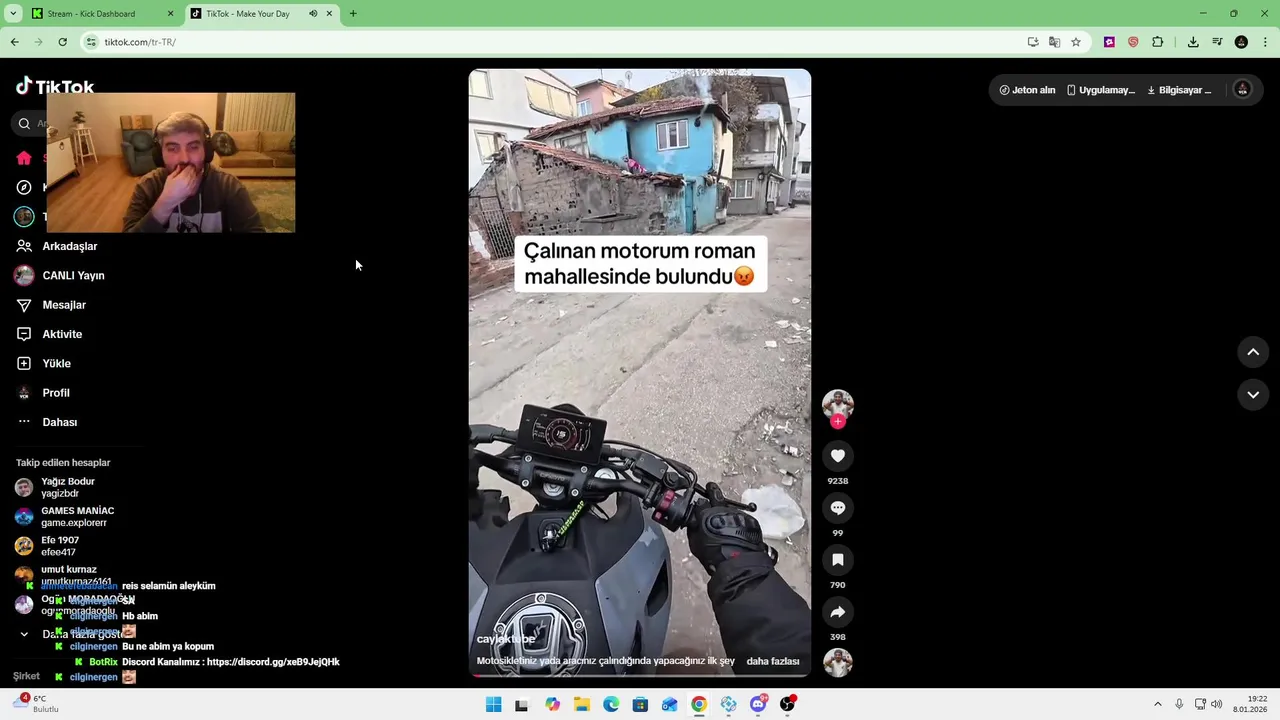Open the media controls icon in Chrome toolbar
This screenshot has width=1280, height=720.
tap(1217, 42)
